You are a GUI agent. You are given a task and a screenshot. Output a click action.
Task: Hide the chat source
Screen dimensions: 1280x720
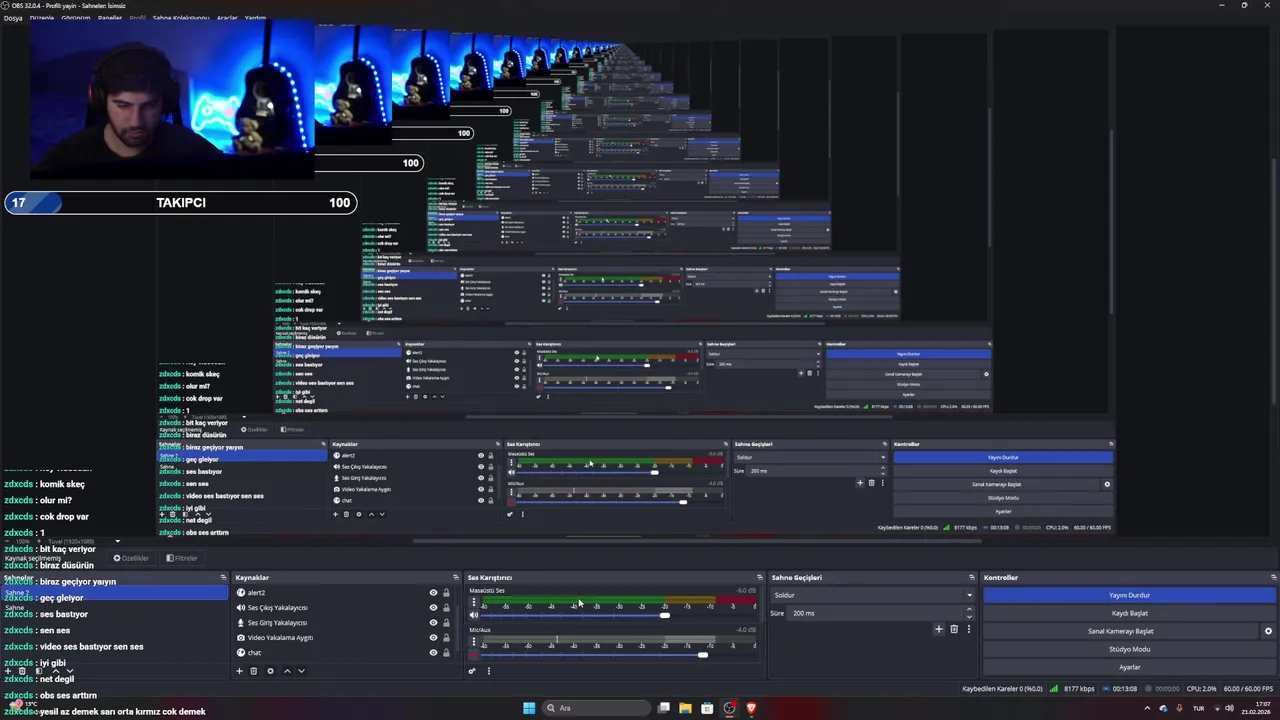pos(433,653)
